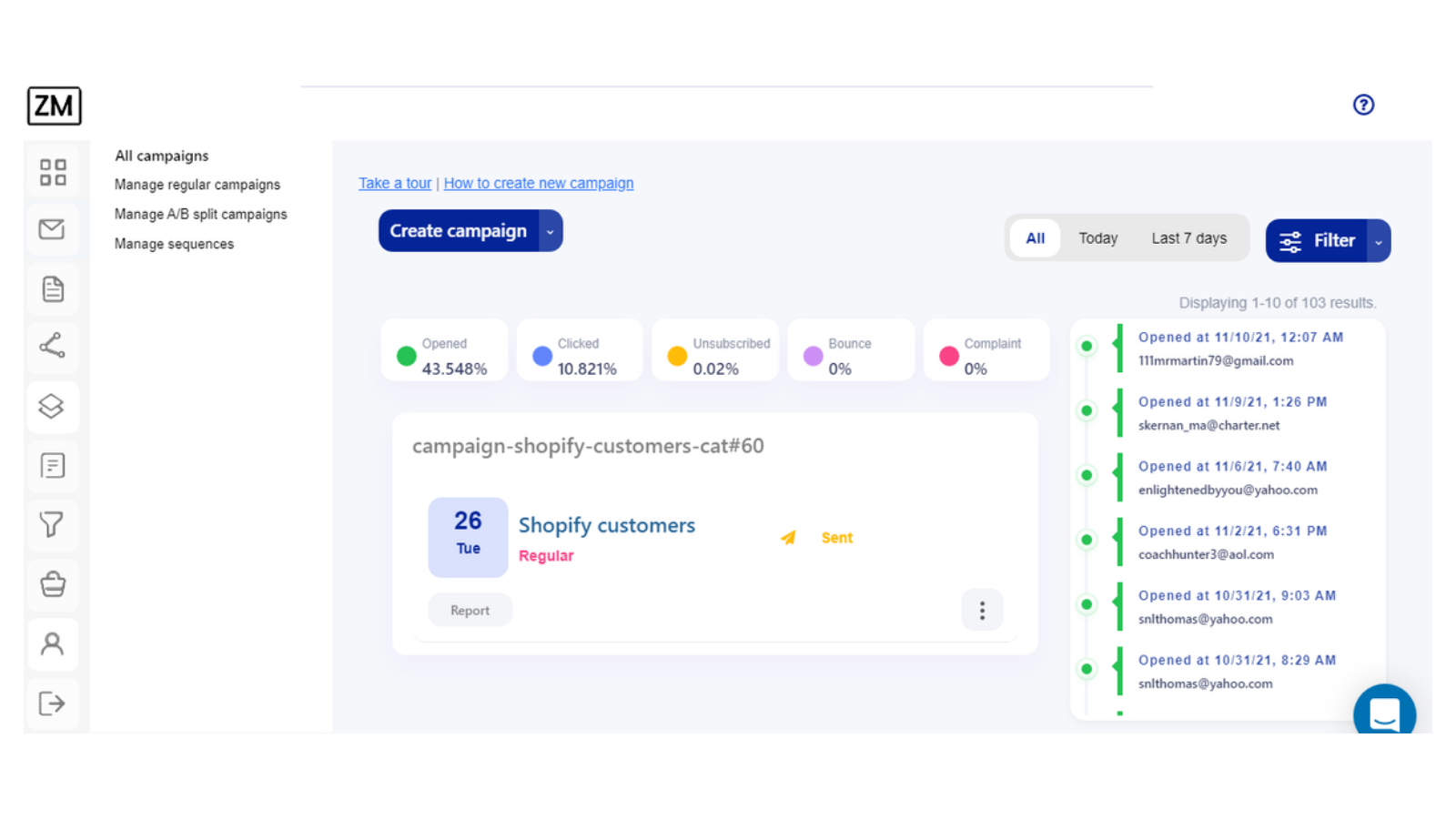Expand the Filter dropdown arrow
The image size is (1456, 819).
tap(1379, 241)
